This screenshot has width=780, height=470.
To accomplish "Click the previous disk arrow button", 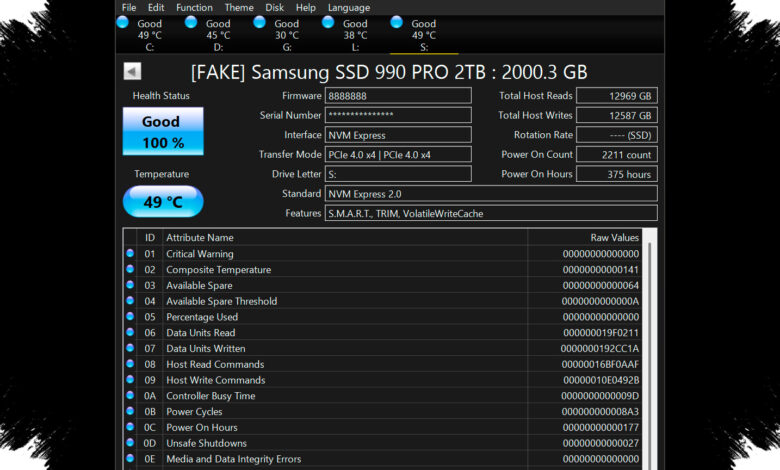I will [132, 71].
